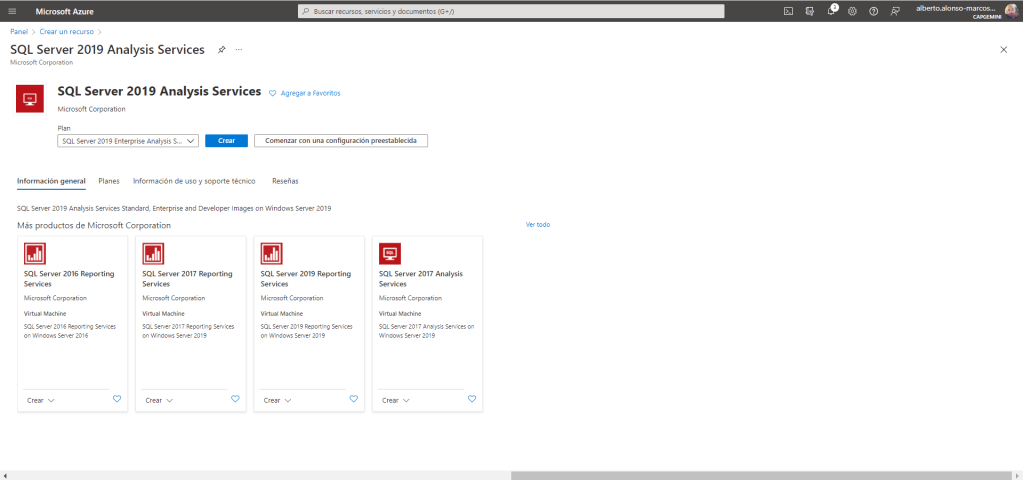Viewport: 1023px width, 480px height.
Task: Favorite the SQL Server 2016 Reporting Services card
Action: tap(117, 399)
